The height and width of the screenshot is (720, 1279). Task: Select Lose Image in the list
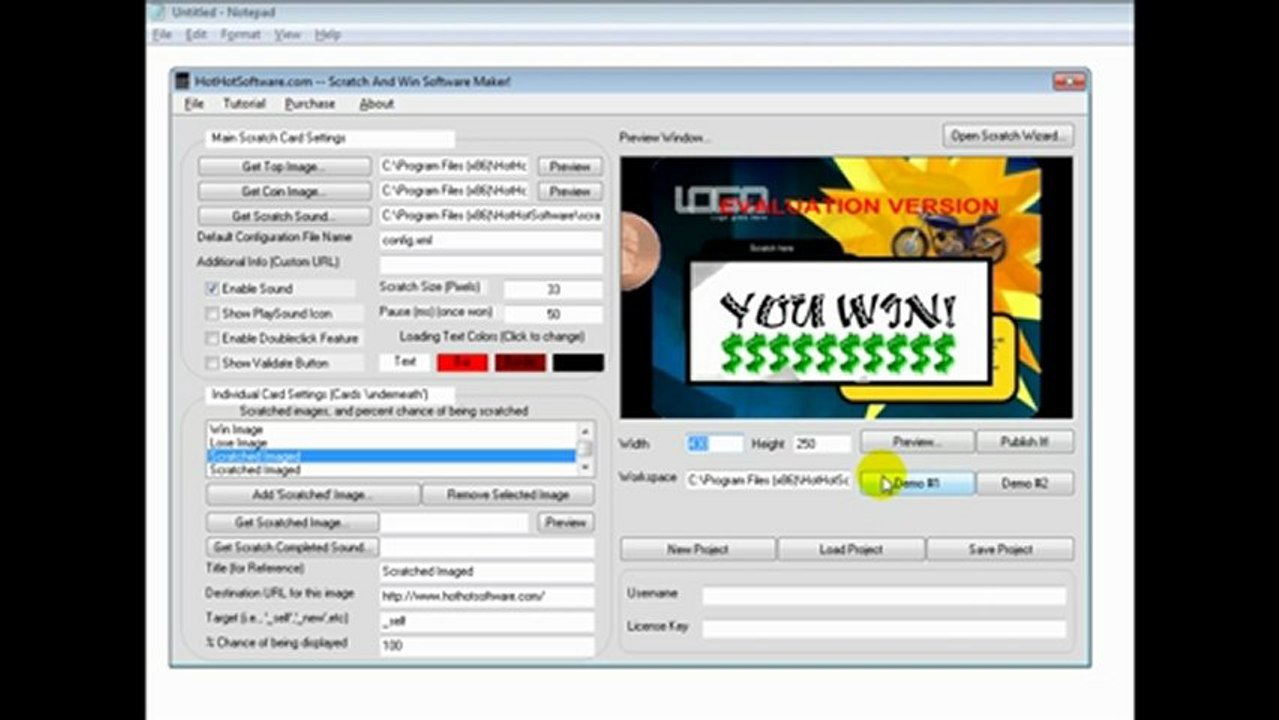tap(392, 442)
